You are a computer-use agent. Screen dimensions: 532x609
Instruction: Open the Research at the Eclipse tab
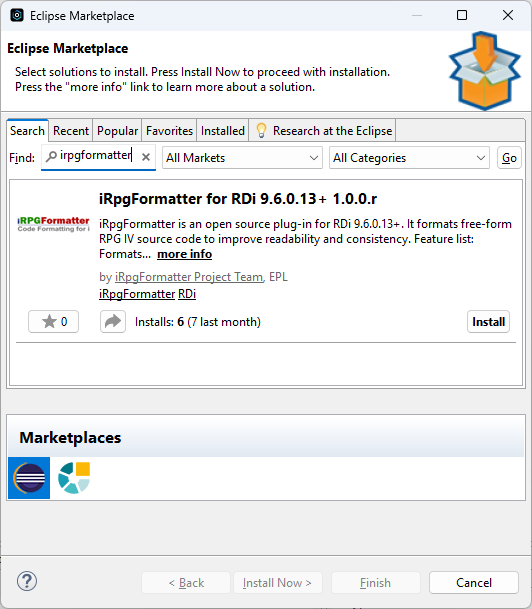pyautogui.click(x=322, y=130)
